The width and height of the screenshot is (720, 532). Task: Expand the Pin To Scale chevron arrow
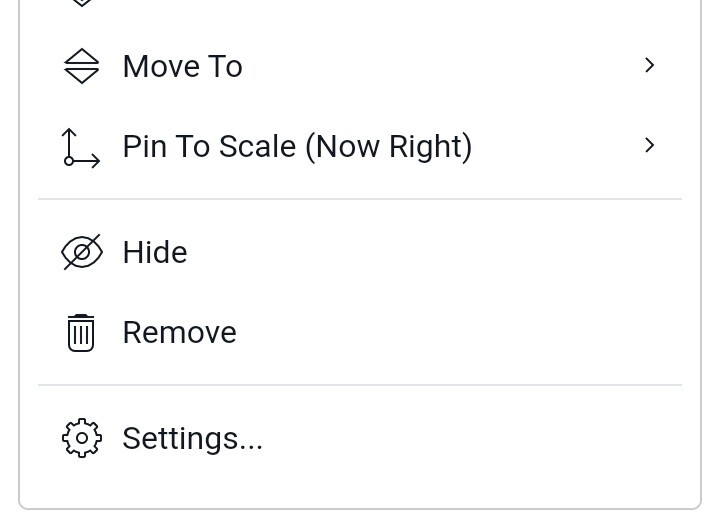(650, 146)
